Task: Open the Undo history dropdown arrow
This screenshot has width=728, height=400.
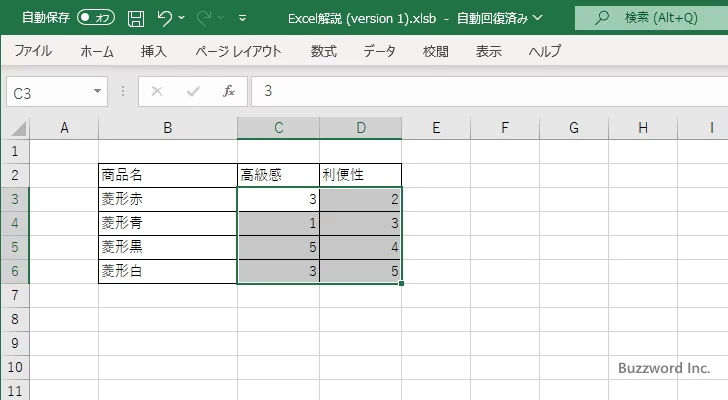Action: click(182, 18)
